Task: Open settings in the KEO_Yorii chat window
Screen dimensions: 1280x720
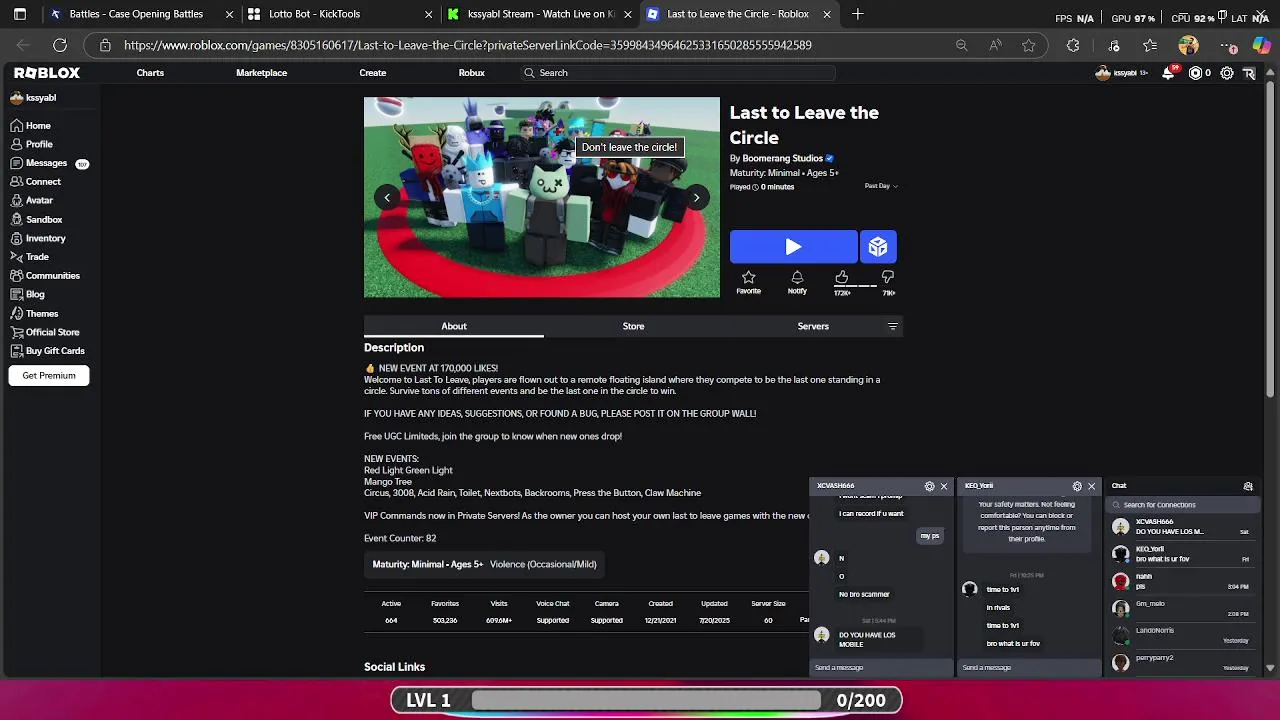Action: pyautogui.click(x=1077, y=486)
